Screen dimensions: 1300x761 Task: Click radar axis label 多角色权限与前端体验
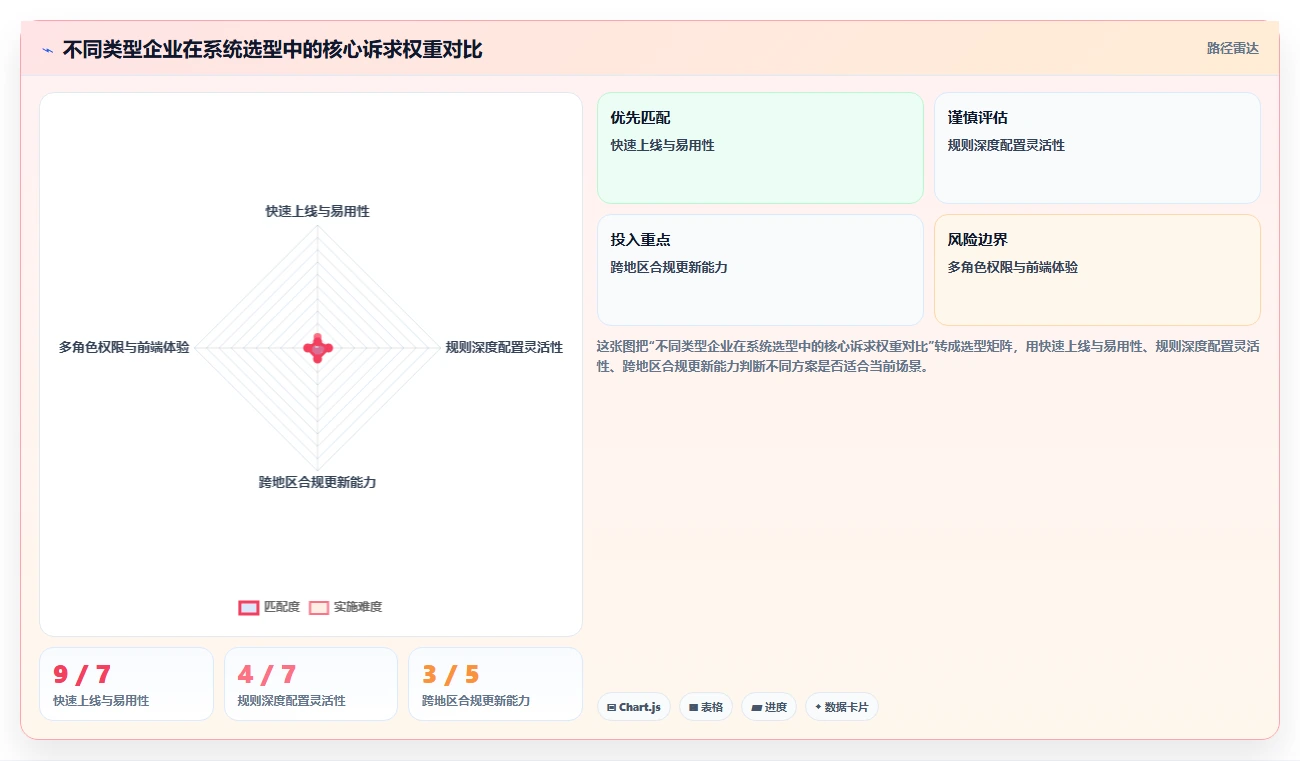124,347
